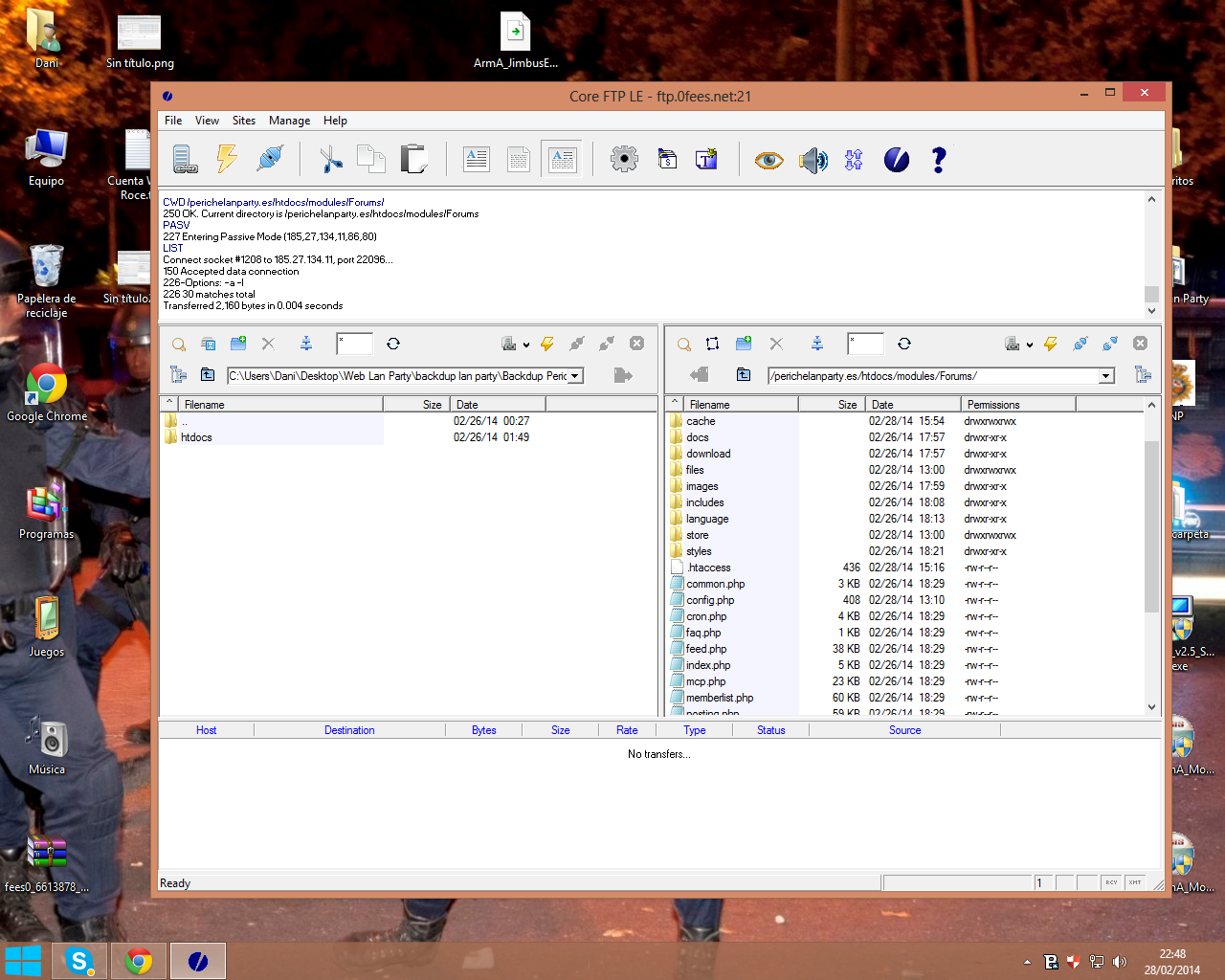Click the Quick Connect lightning bolt icon
Image resolution: width=1225 pixels, height=980 pixels.
coord(227,159)
